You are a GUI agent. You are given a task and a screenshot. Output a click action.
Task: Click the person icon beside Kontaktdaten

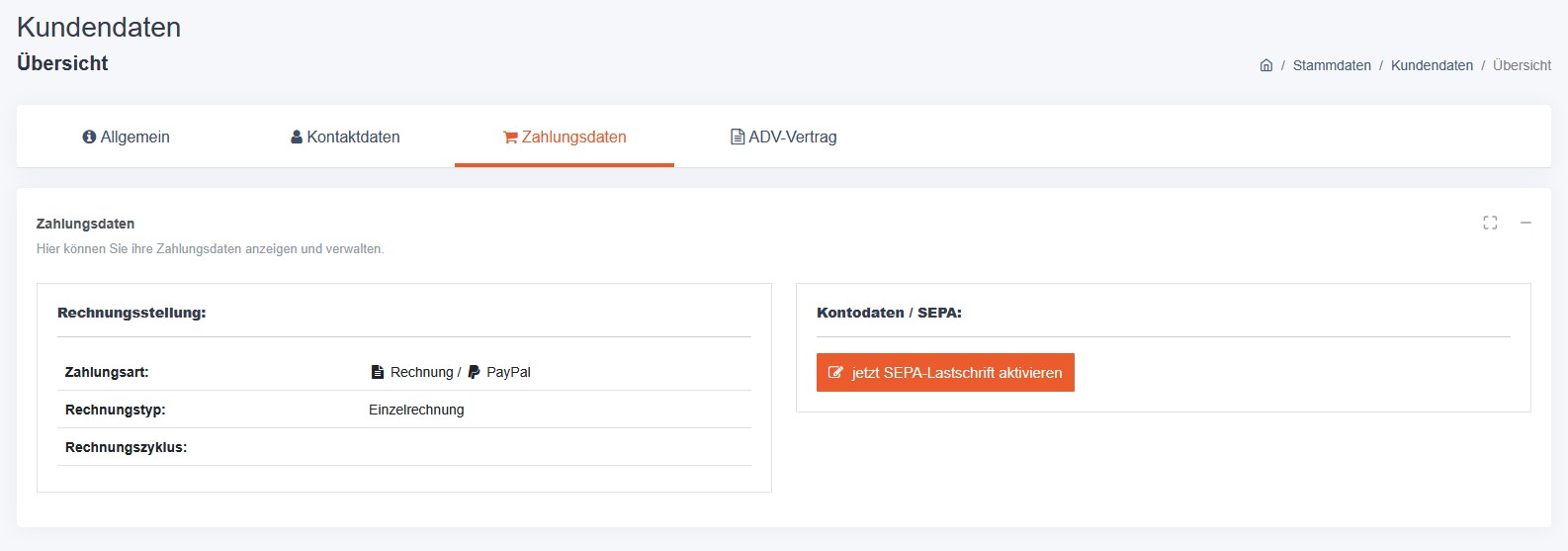(297, 138)
